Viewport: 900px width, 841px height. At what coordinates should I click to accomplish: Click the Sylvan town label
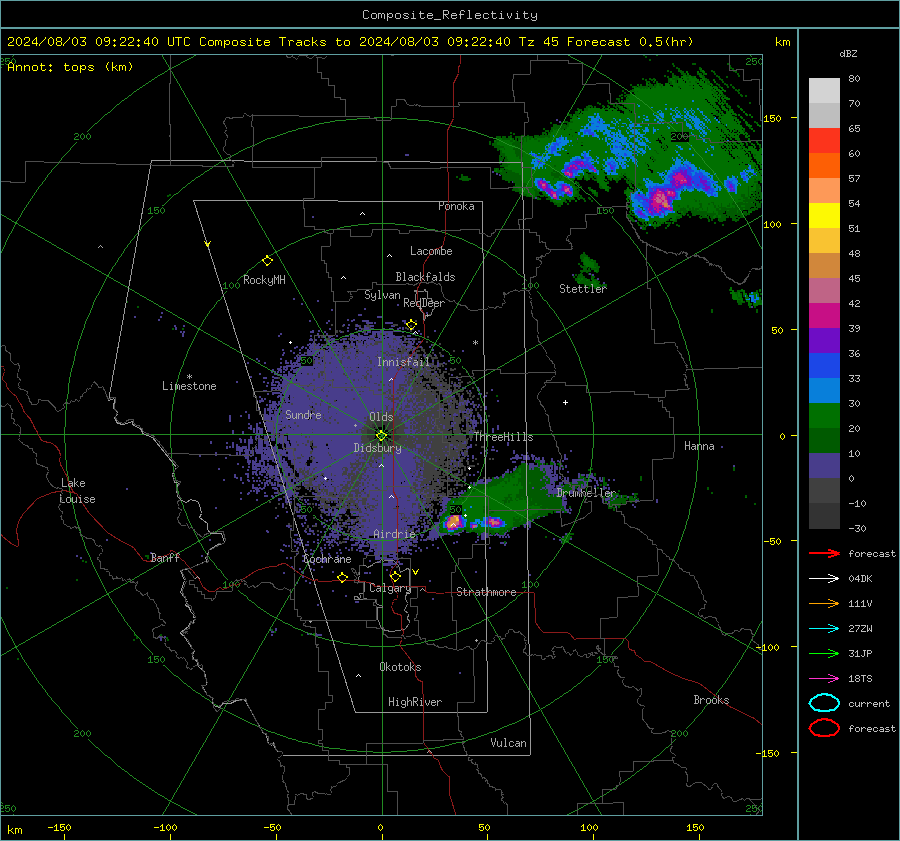coord(382,295)
